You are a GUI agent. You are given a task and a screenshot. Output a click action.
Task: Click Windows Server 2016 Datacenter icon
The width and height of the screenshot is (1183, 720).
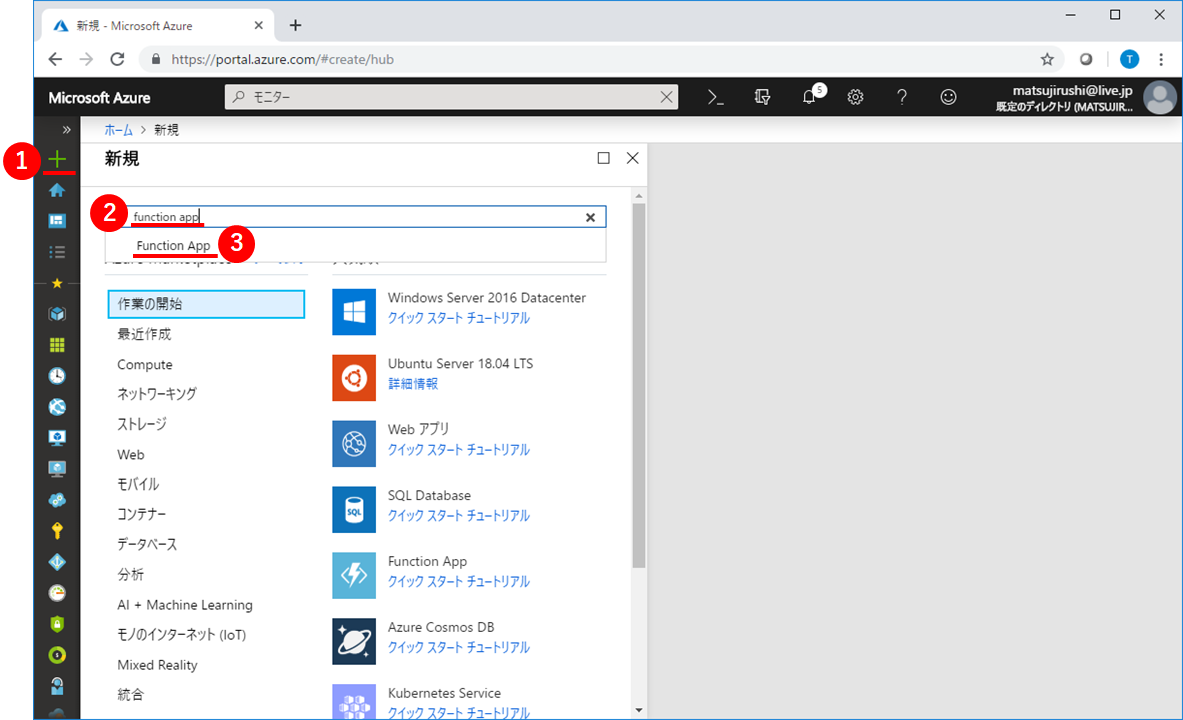pos(354,312)
